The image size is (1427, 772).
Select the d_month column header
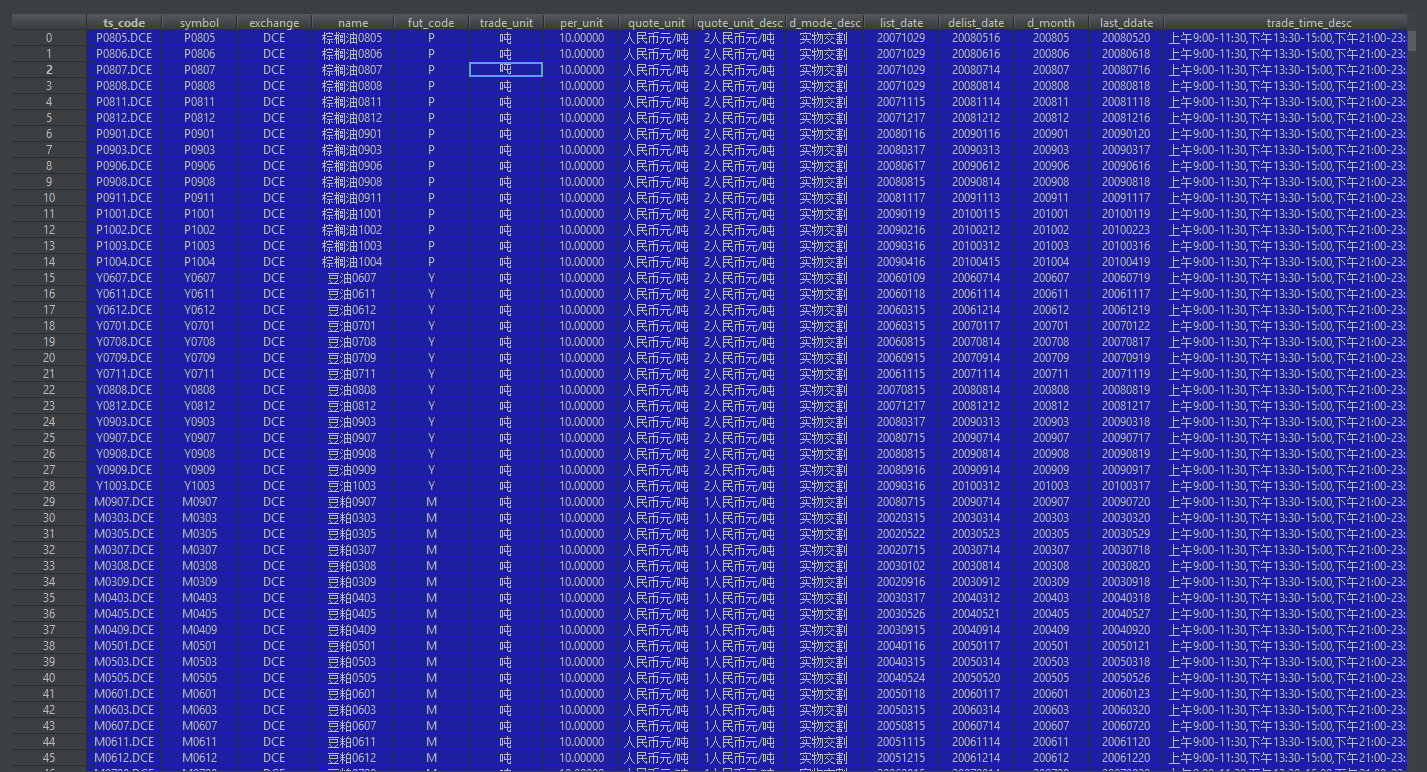pyautogui.click(x=1051, y=23)
